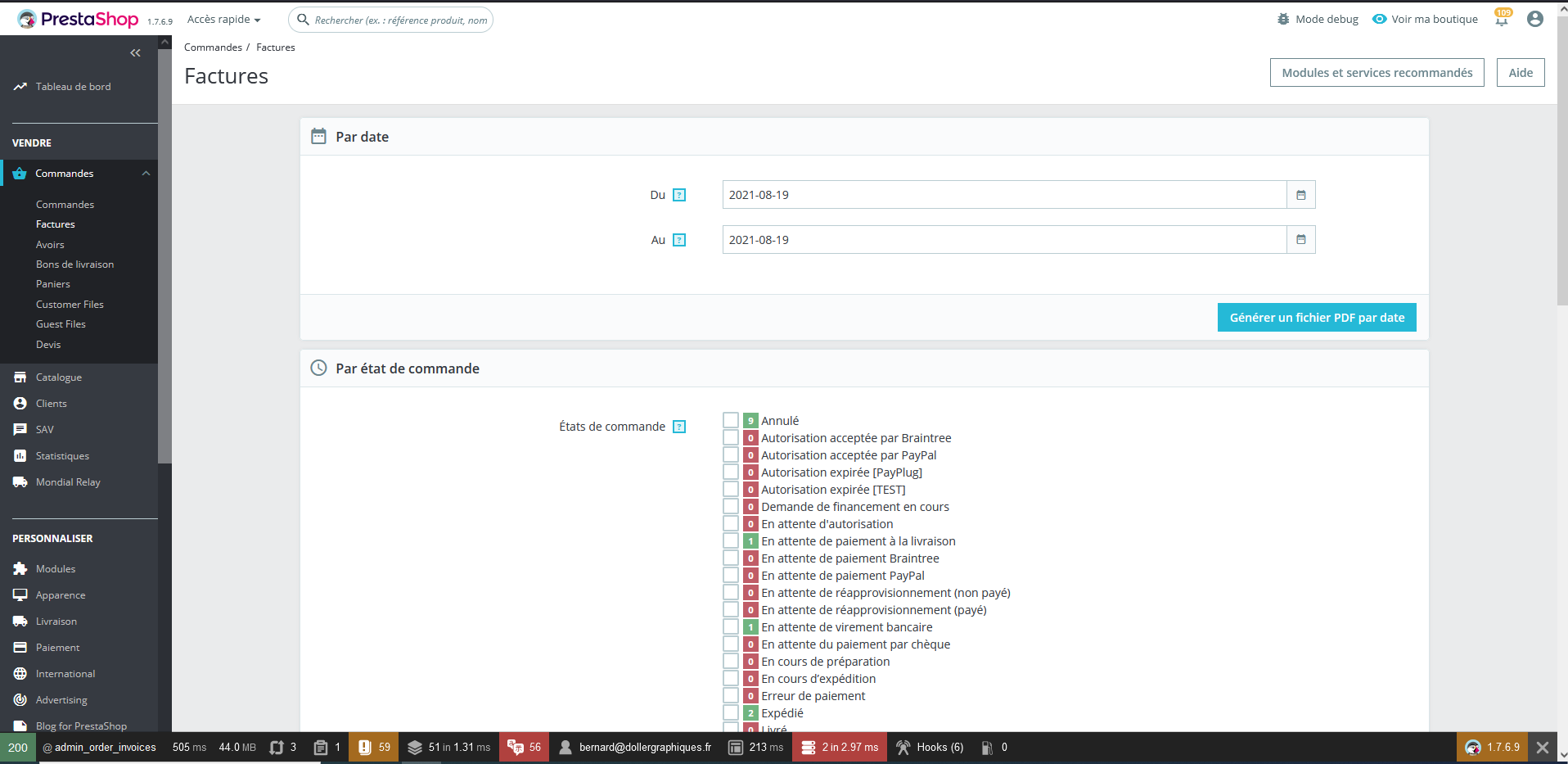The height and width of the screenshot is (764, 1568).
Task: Check En attente de paiement à la livraison
Action: (x=731, y=540)
